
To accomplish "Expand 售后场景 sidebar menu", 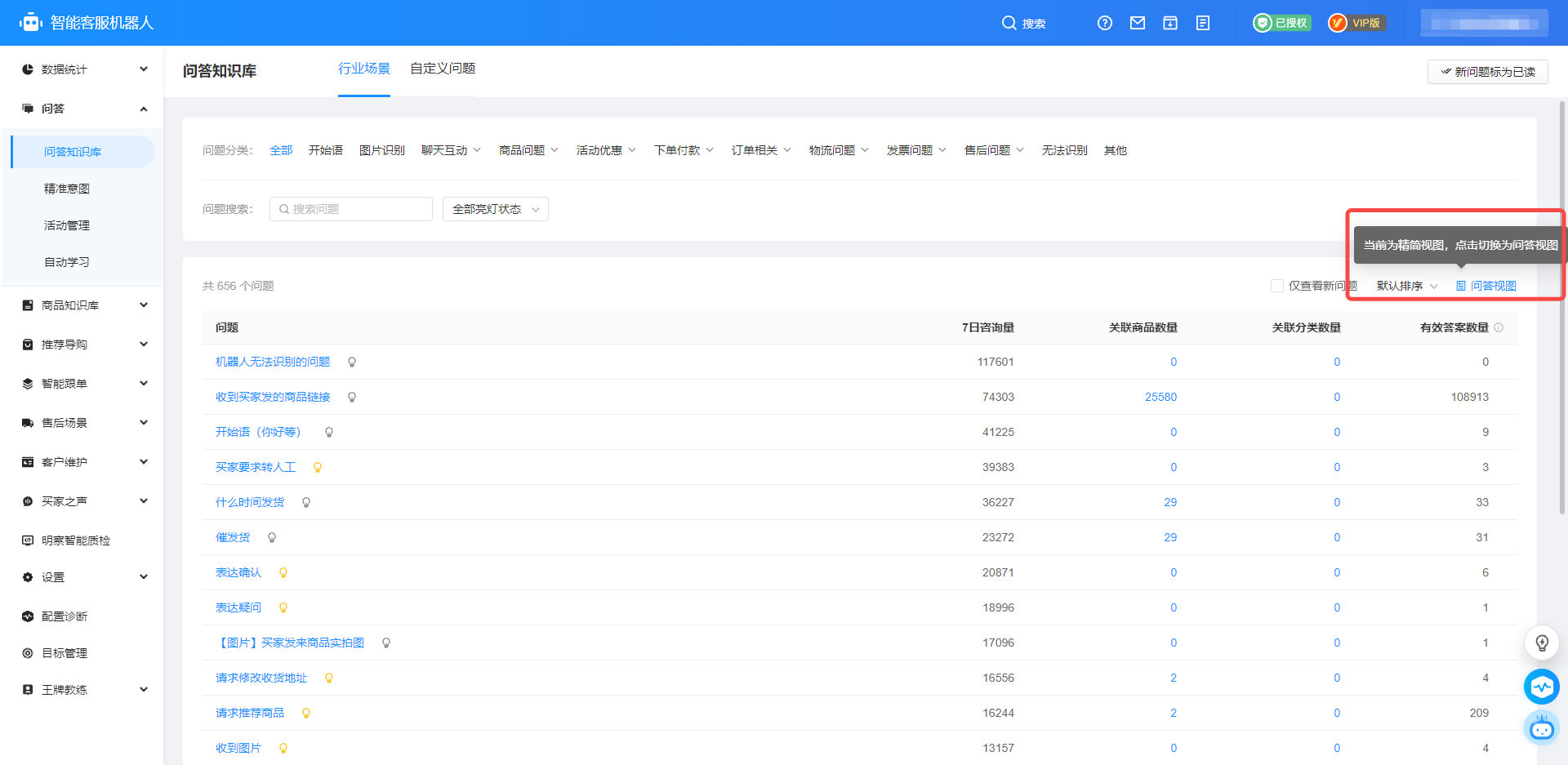I will 84,423.
